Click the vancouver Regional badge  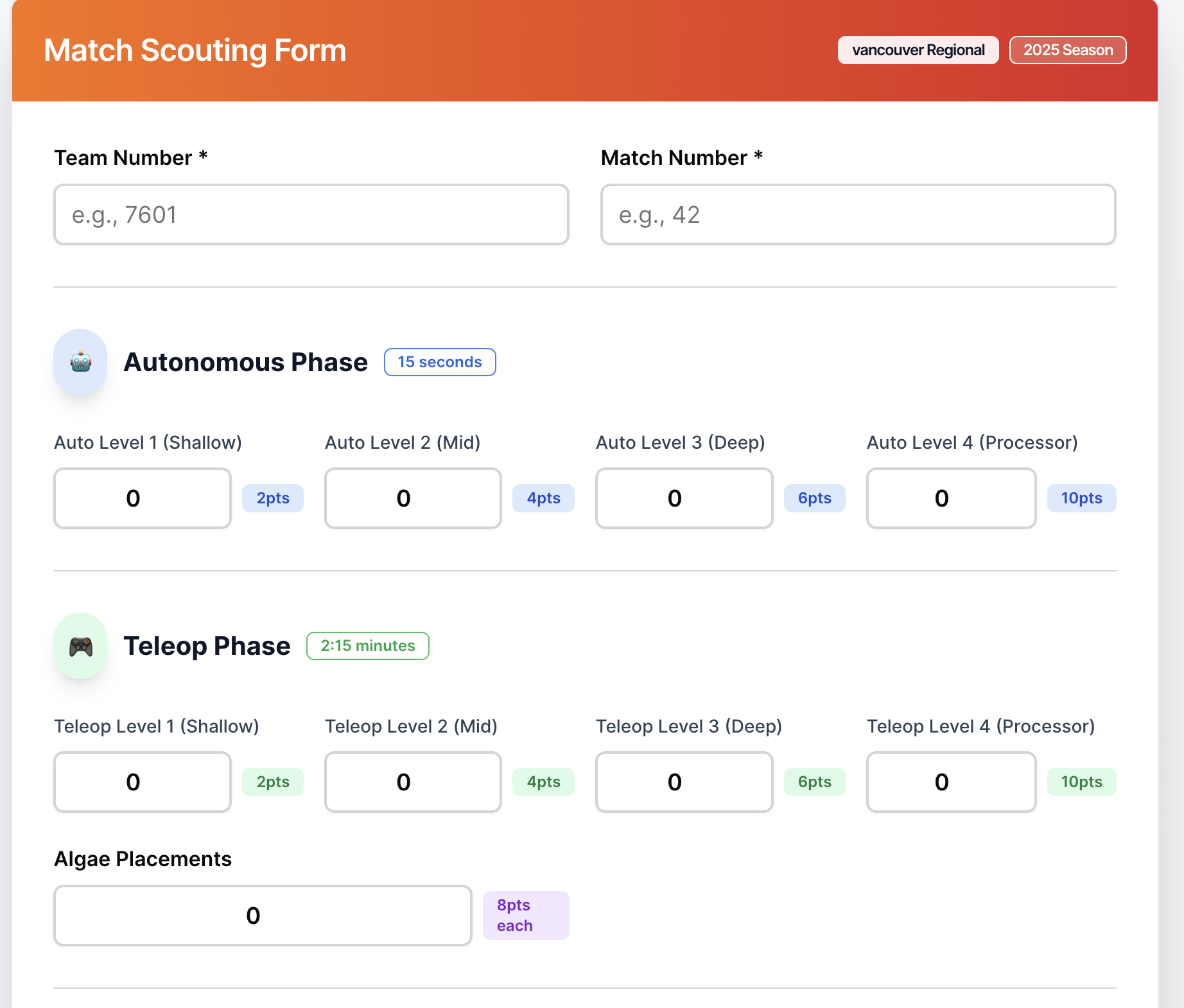coord(918,50)
